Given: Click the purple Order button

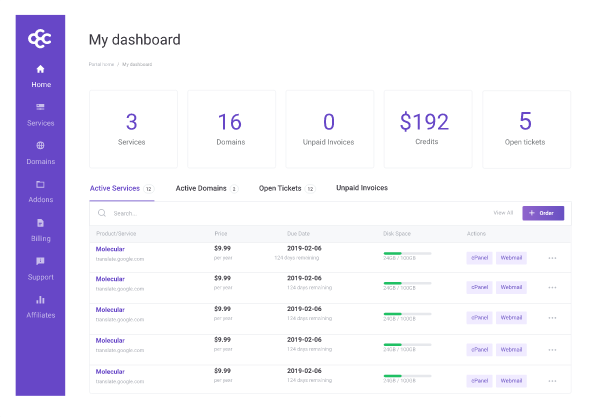Looking at the screenshot, I should point(543,213).
